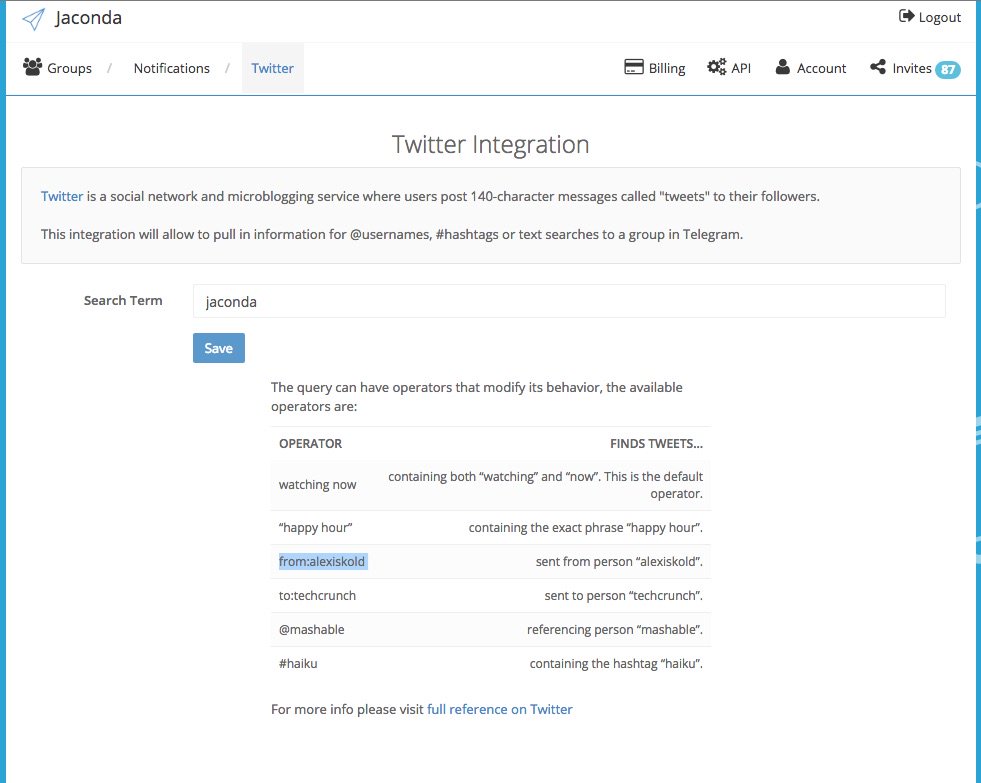Screen dimensions: 981x783
Task: Select the @mashable operator cell
Action: point(312,630)
